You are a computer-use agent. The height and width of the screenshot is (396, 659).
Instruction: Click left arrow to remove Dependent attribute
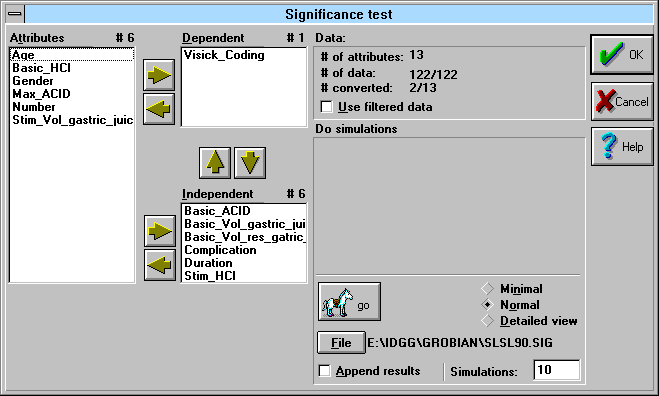[x=159, y=109]
